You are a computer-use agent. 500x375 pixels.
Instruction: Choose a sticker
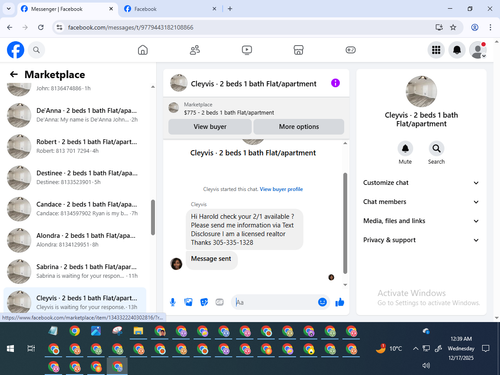(x=204, y=302)
